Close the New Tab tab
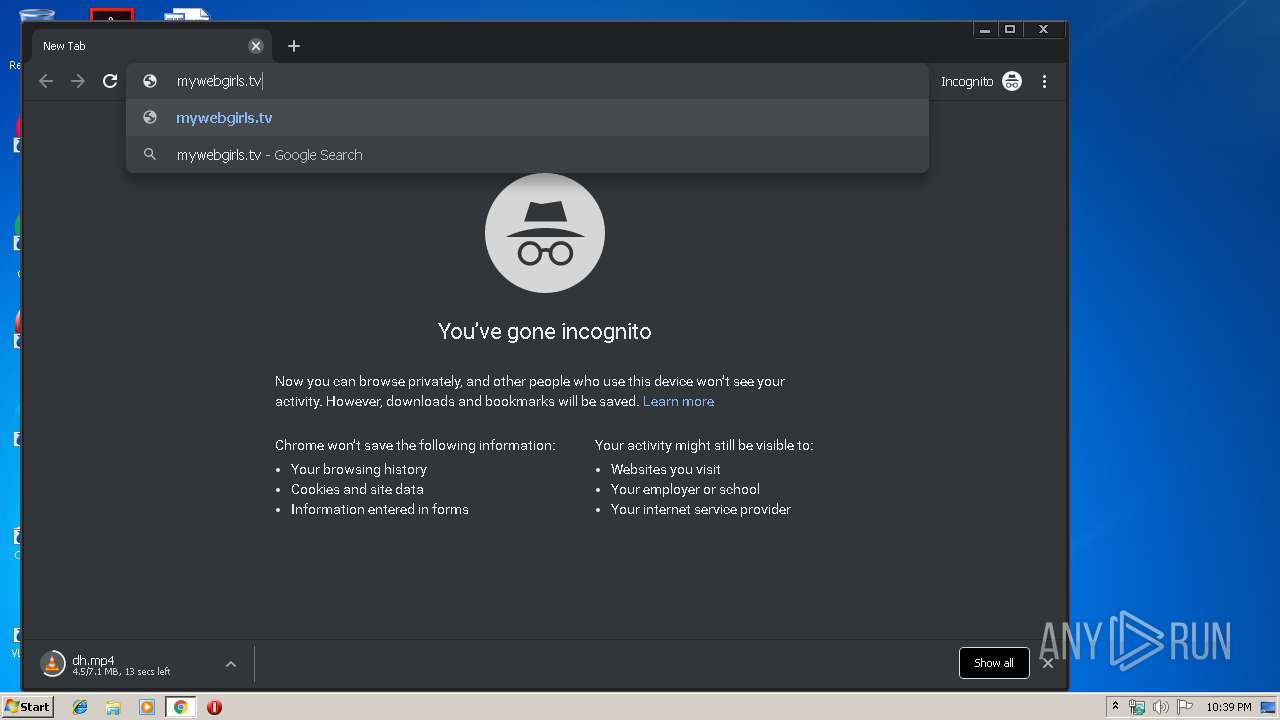The height and width of the screenshot is (720, 1280). 256,46
